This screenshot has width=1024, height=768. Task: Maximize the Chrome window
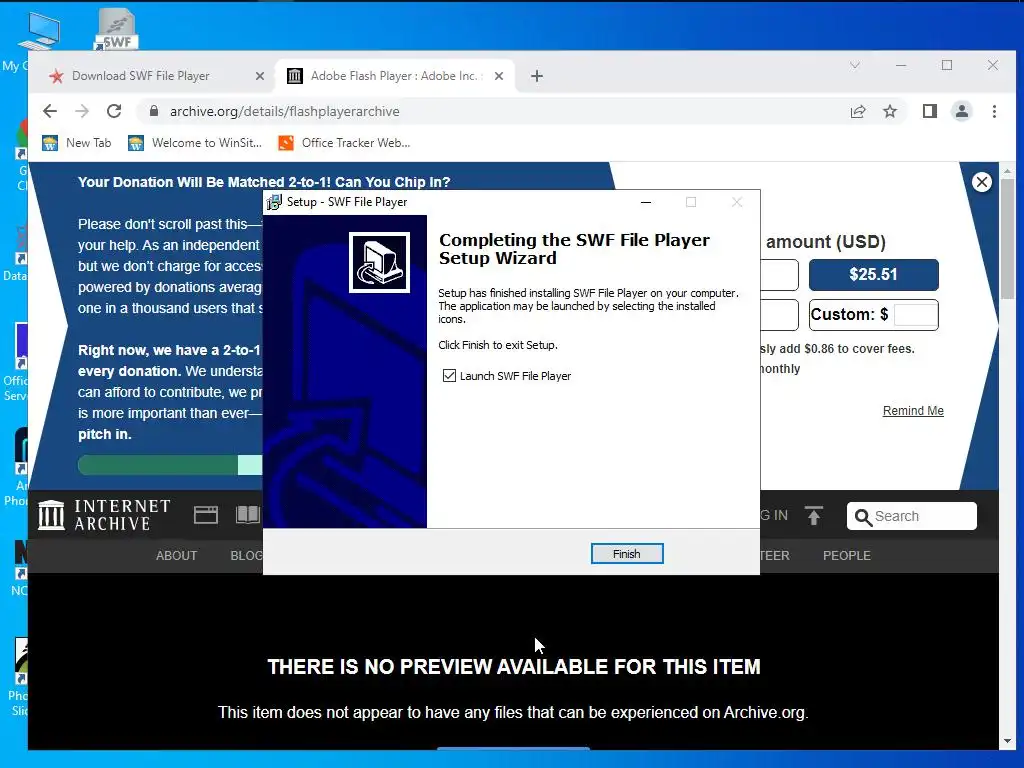[947, 65]
